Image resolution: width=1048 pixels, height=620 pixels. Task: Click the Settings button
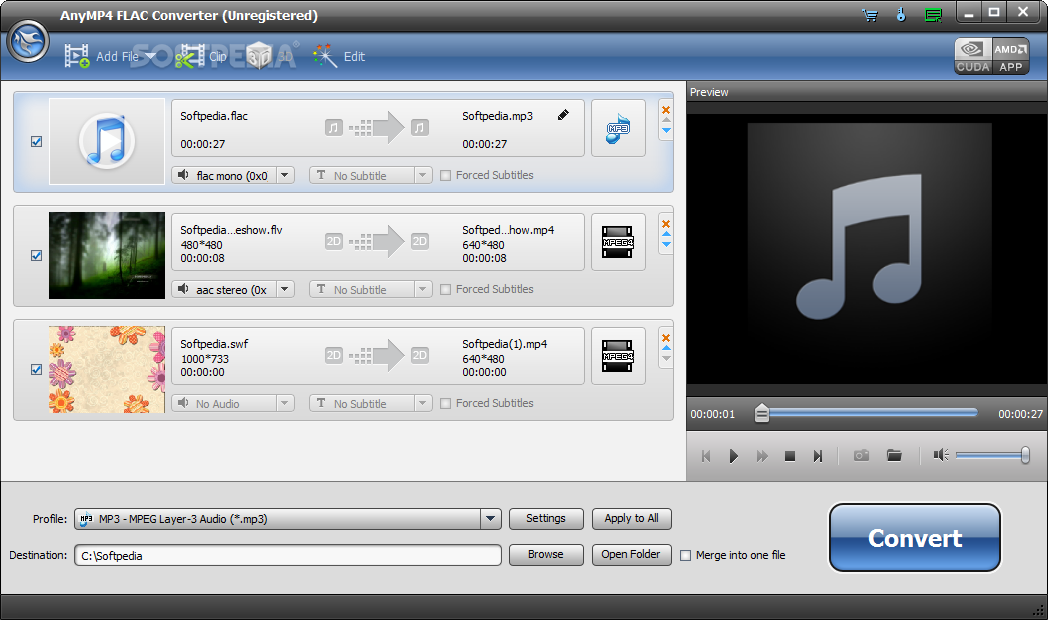click(x=546, y=518)
